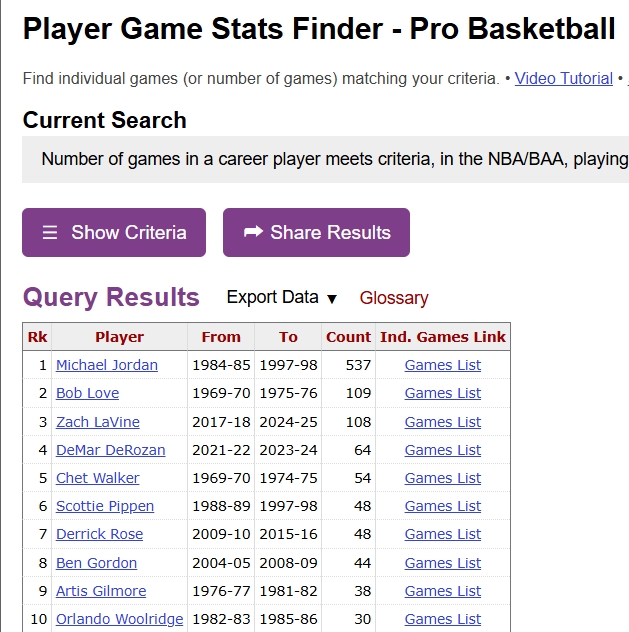Sort table by Player column header
The width and height of the screenshot is (629, 632).
pos(119,337)
